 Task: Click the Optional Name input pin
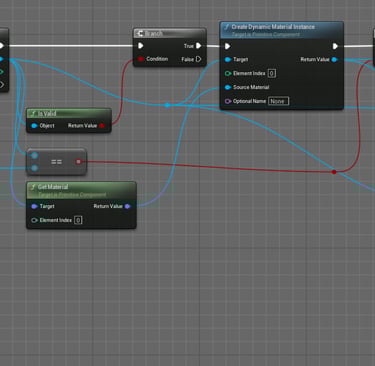(x=228, y=101)
